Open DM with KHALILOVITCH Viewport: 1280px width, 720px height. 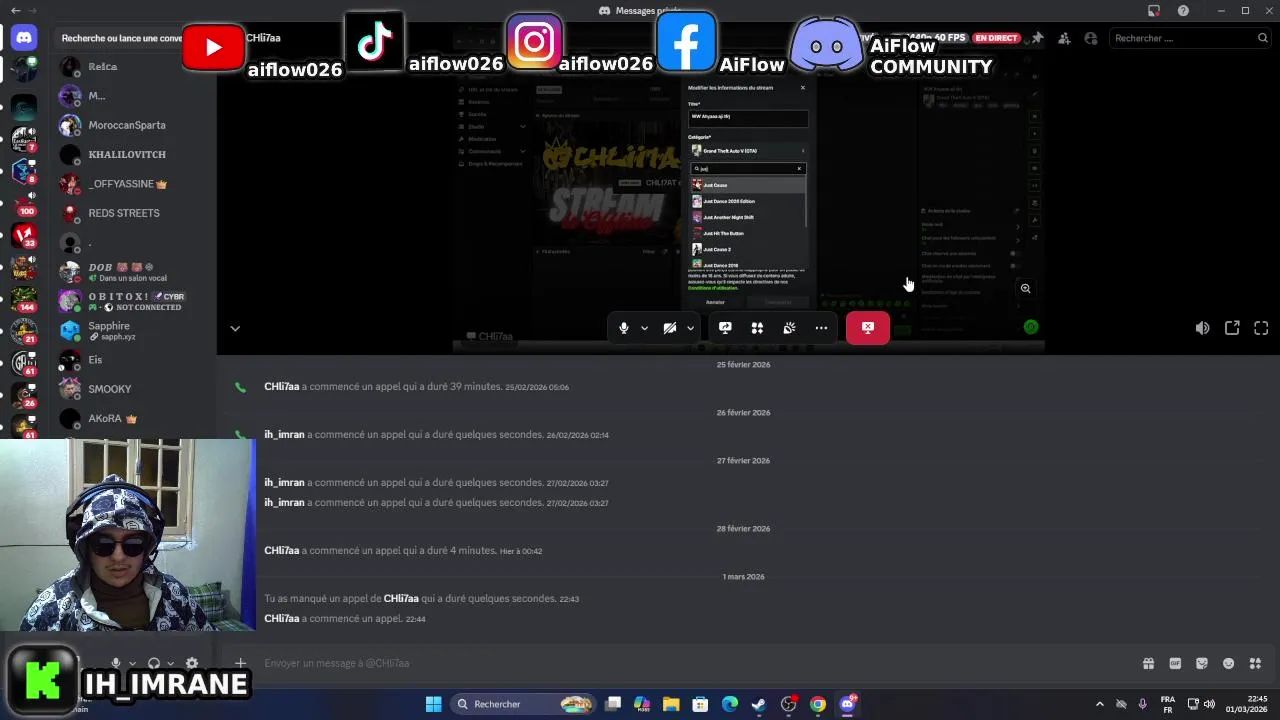tap(133, 154)
